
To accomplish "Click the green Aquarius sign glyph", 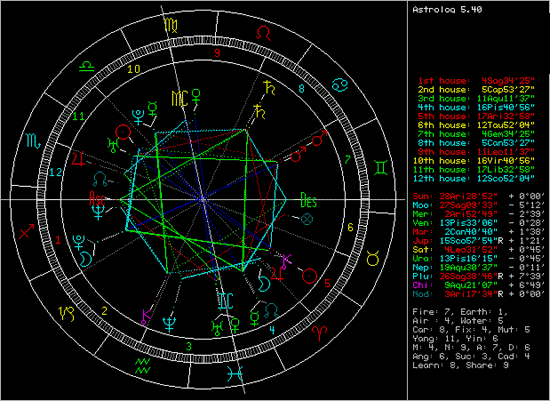I will 143,366.
